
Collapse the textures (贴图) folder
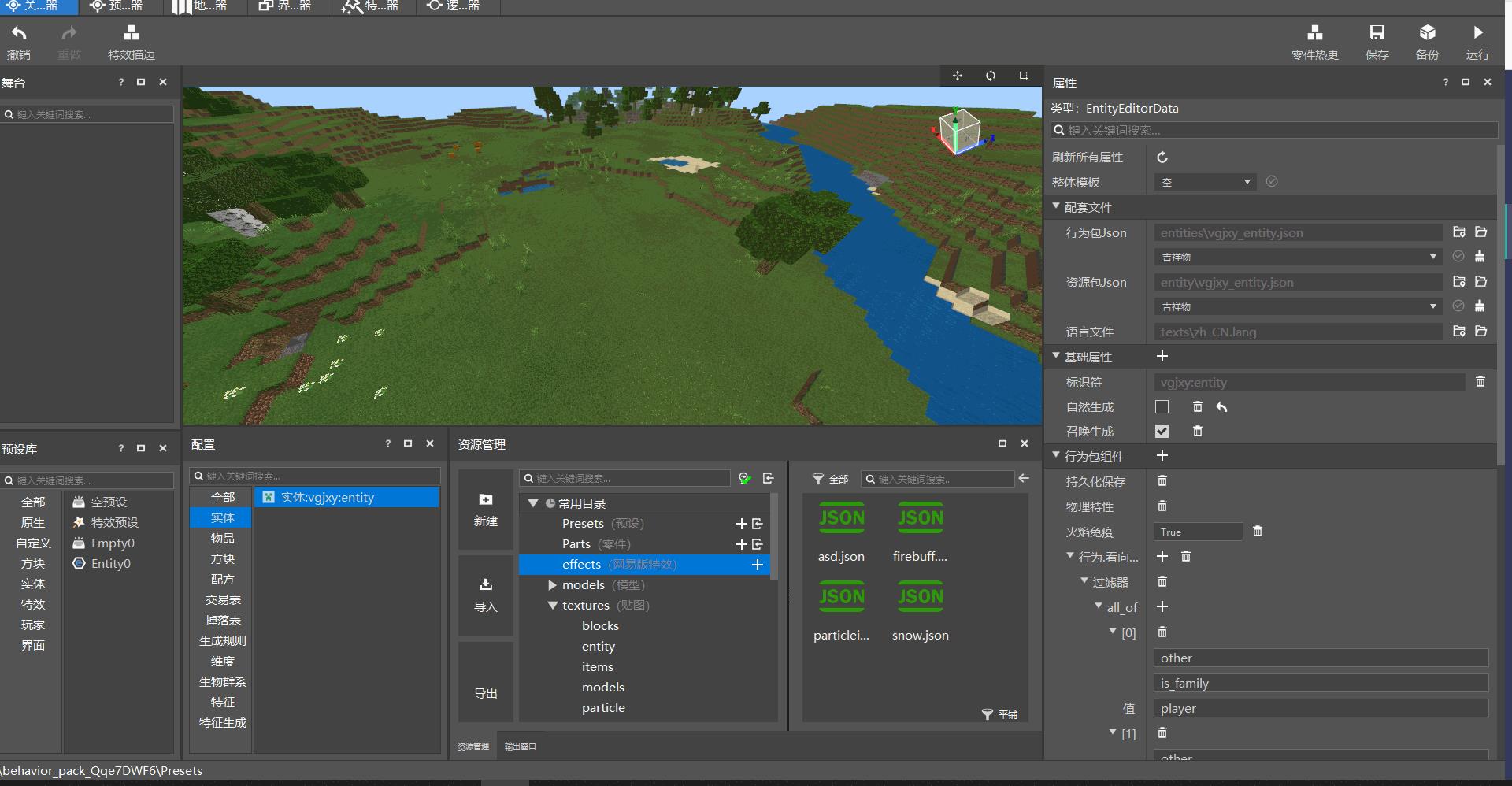click(552, 606)
